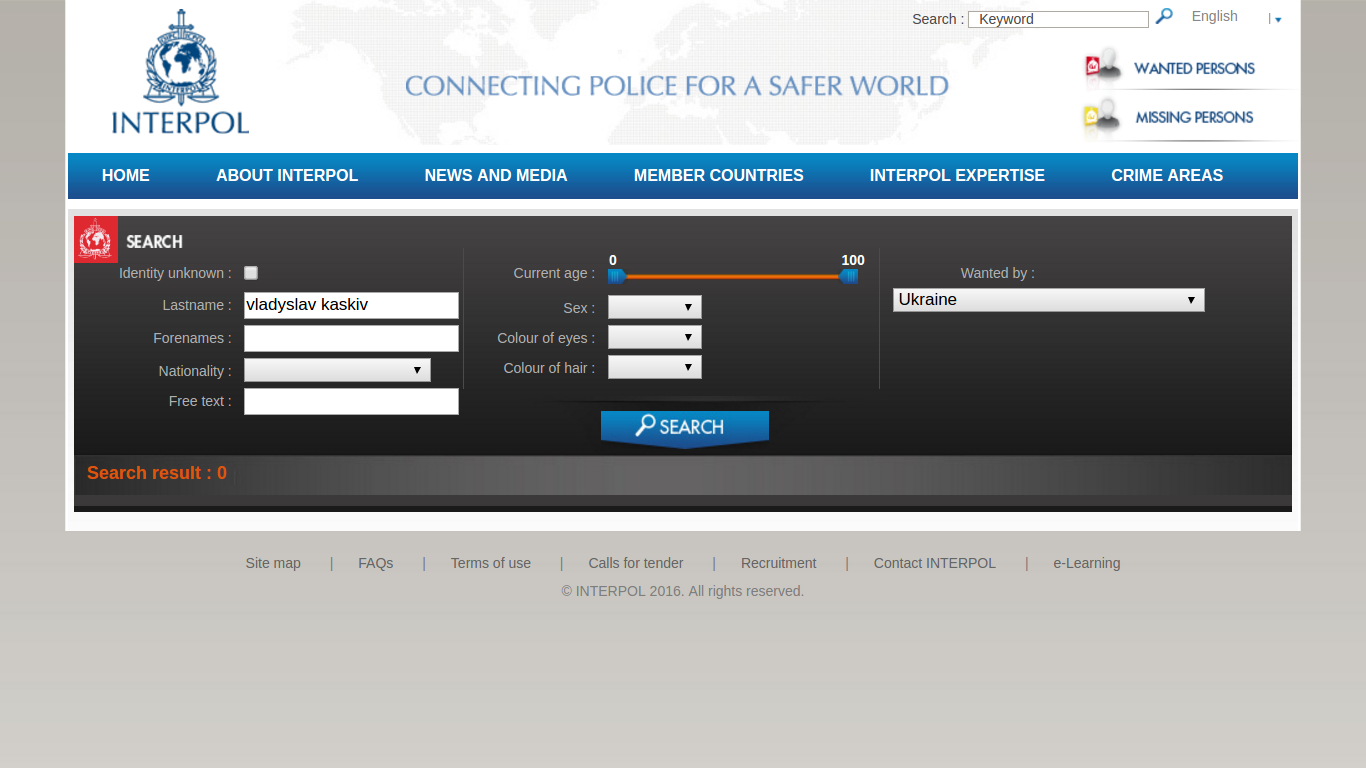
Task: Open the INTERPOL EXPERTISE menu
Action: coord(957,175)
